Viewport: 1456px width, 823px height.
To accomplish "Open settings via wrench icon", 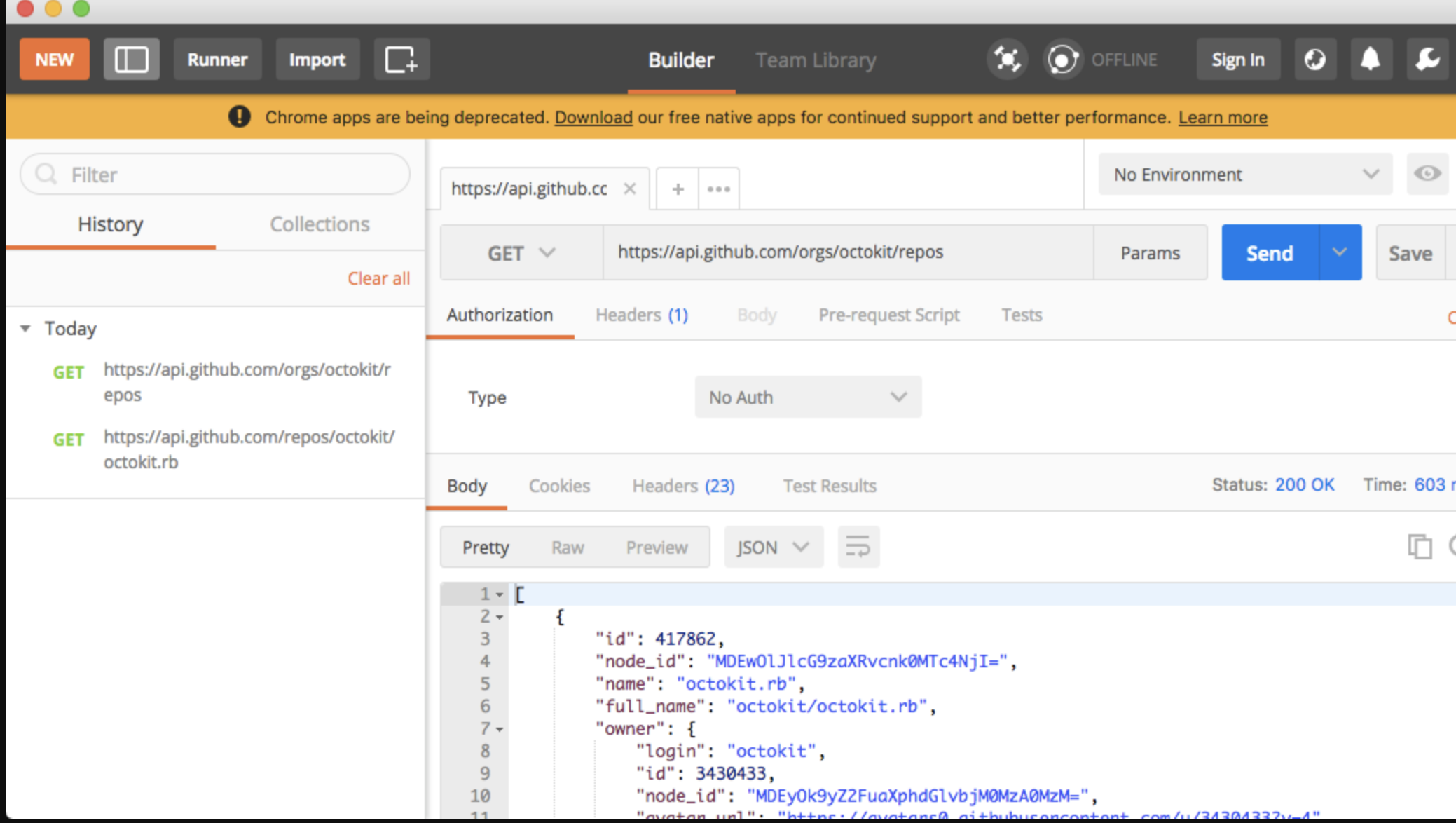I will coord(1427,60).
